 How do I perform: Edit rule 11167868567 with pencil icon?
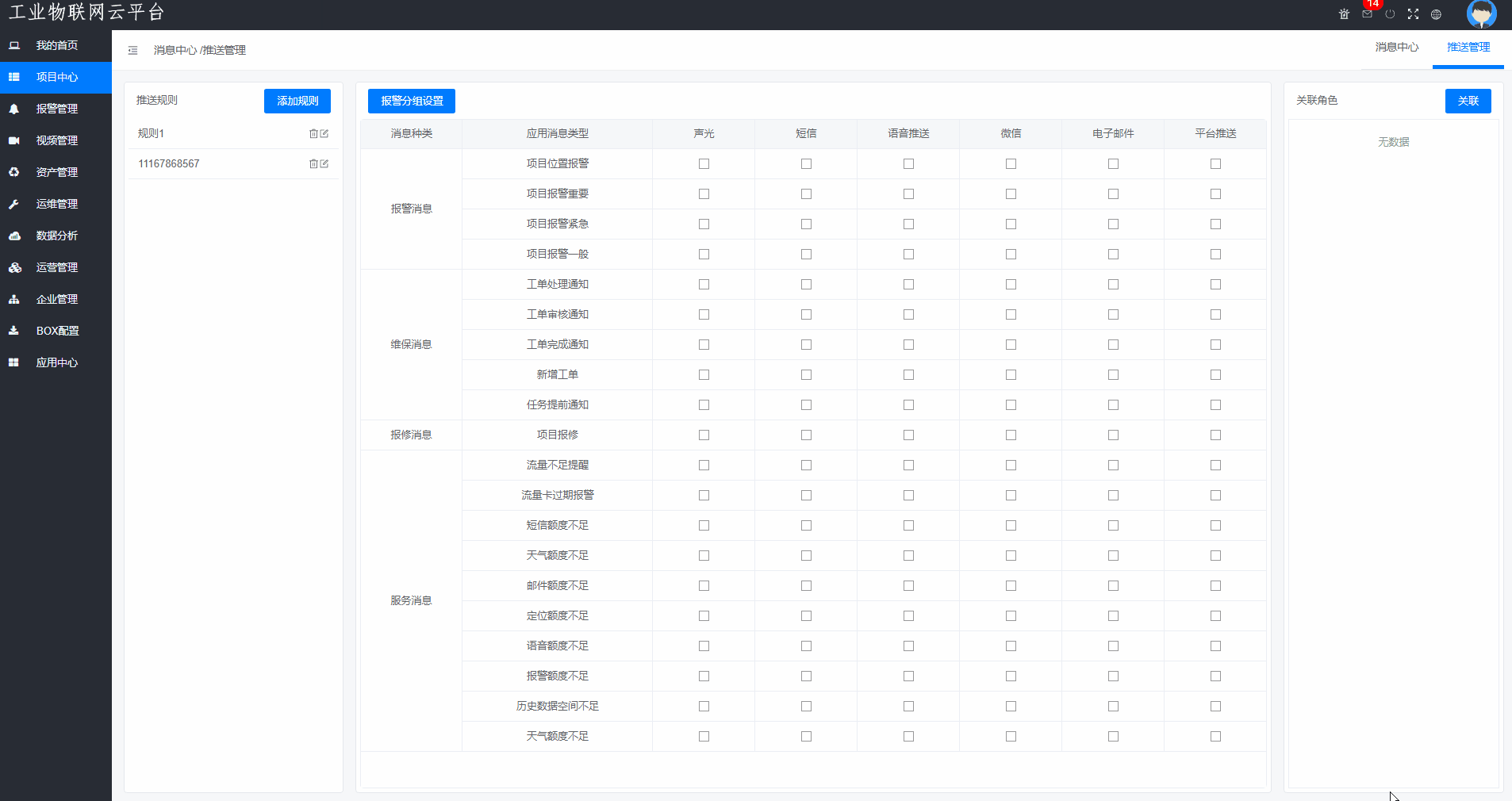click(x=324, y=164)
